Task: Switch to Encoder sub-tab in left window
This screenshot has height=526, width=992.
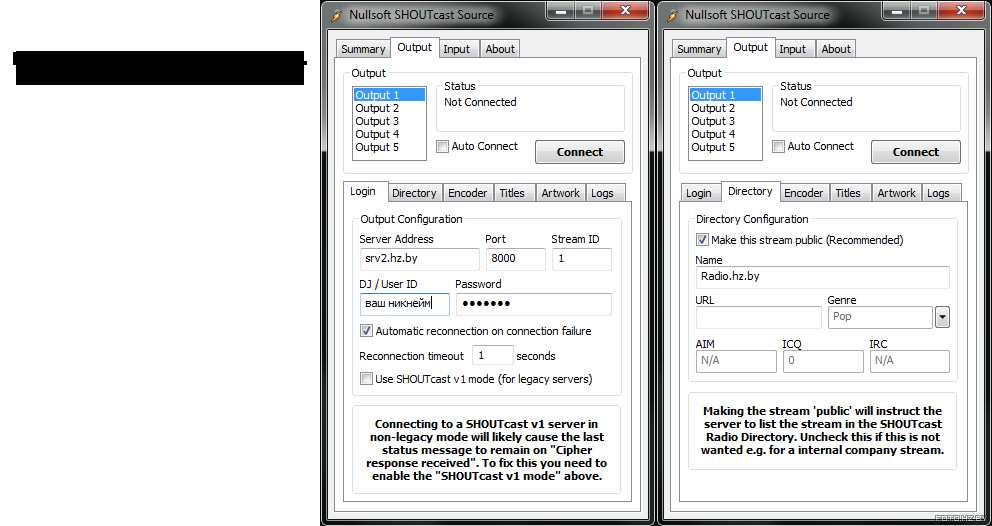Action: point(468,193)
